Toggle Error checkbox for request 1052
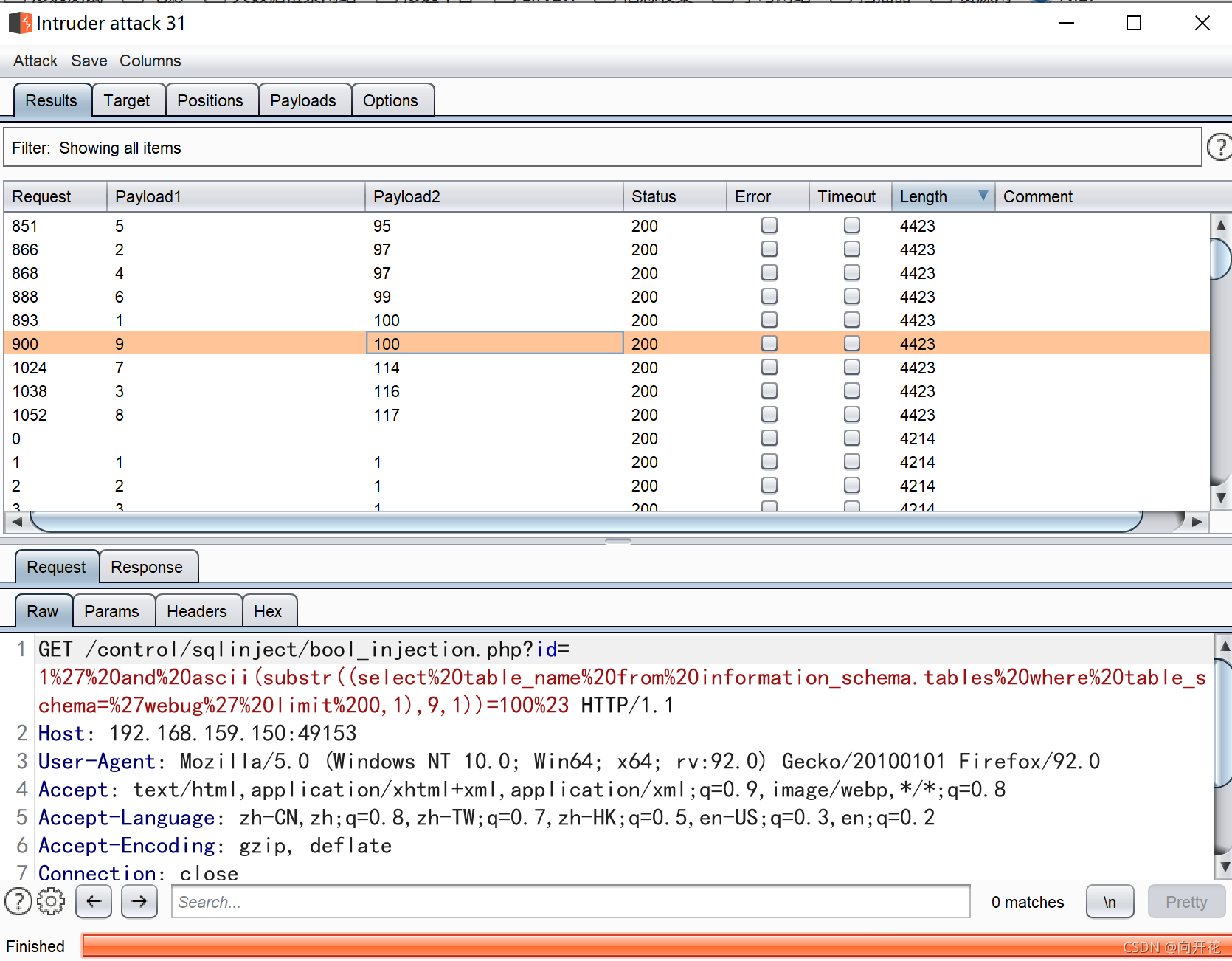Viewport: 1232px width, 961px height. 769,414
